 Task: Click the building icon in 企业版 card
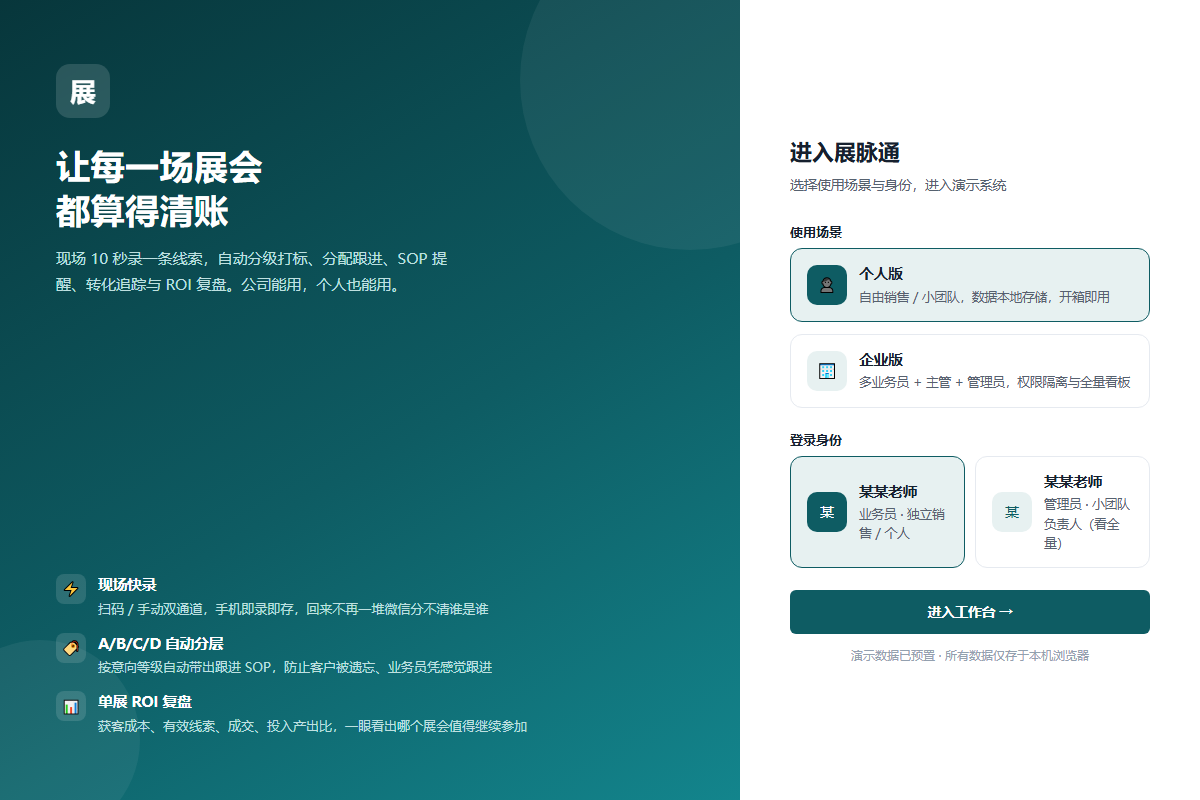tap(827, 371)
